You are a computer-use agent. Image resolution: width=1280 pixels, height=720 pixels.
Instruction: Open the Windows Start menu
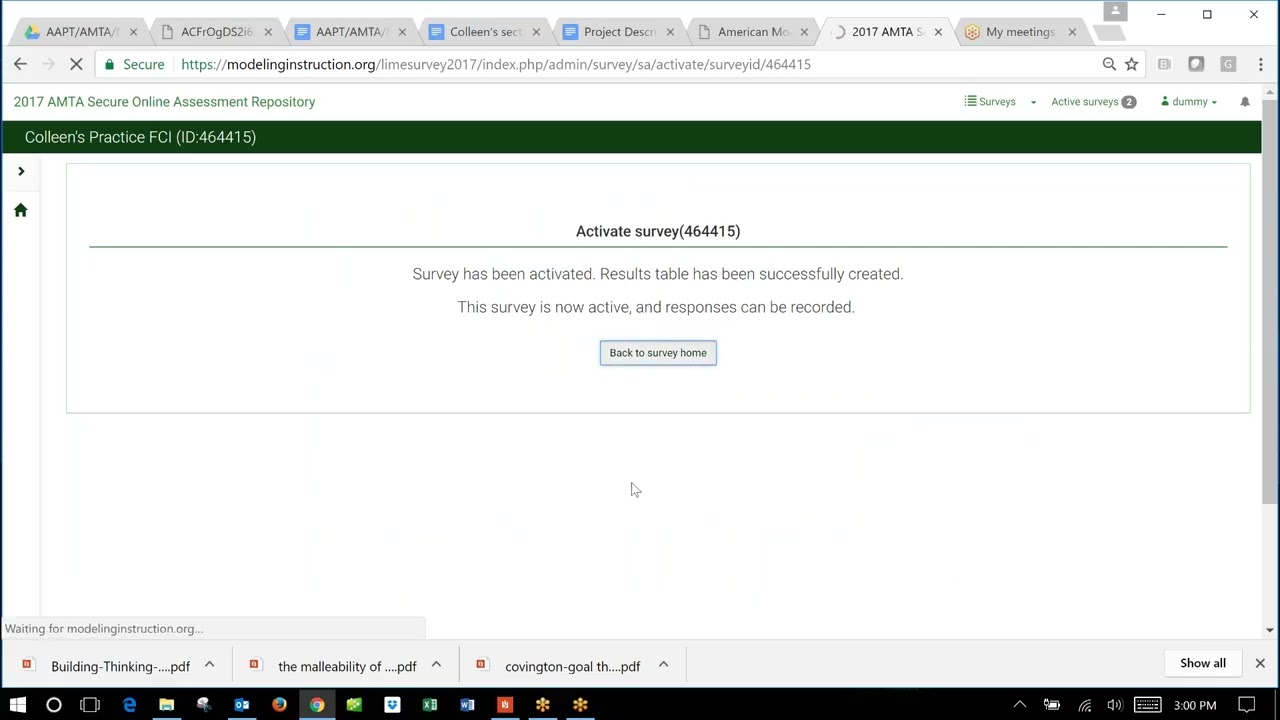[x=18, y=705]
